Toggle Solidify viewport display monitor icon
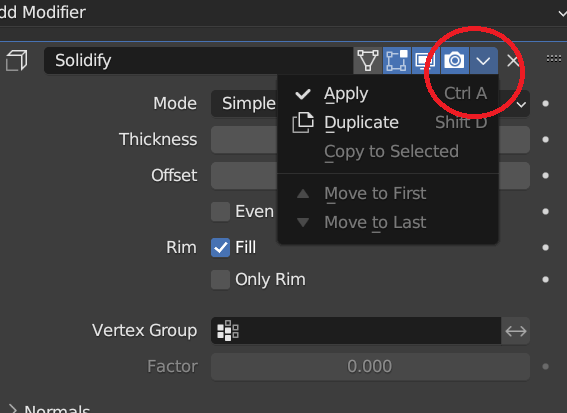567x413 pixels. click(426, 60)
